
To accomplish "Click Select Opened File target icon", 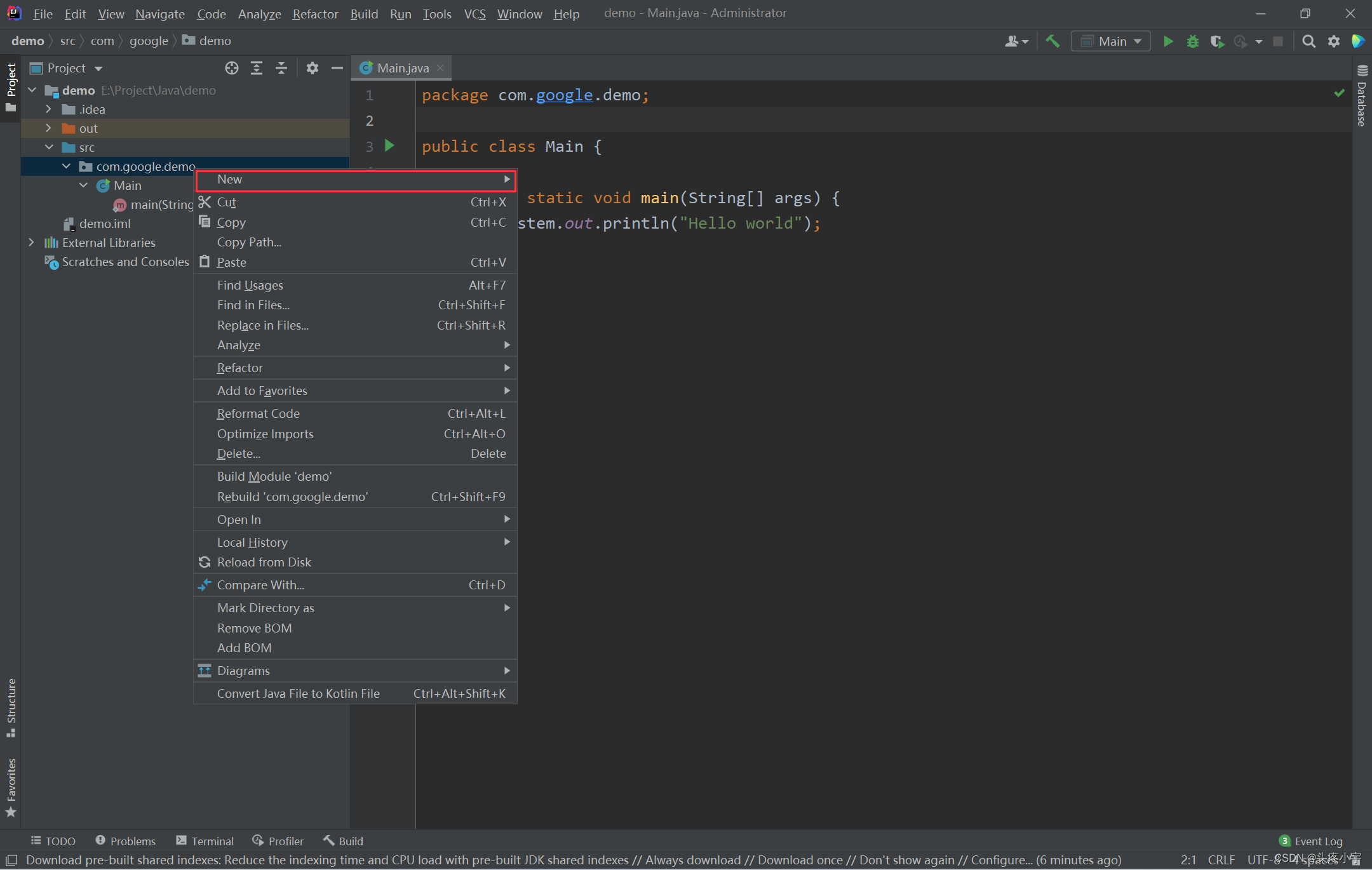I will click(232, 68).
